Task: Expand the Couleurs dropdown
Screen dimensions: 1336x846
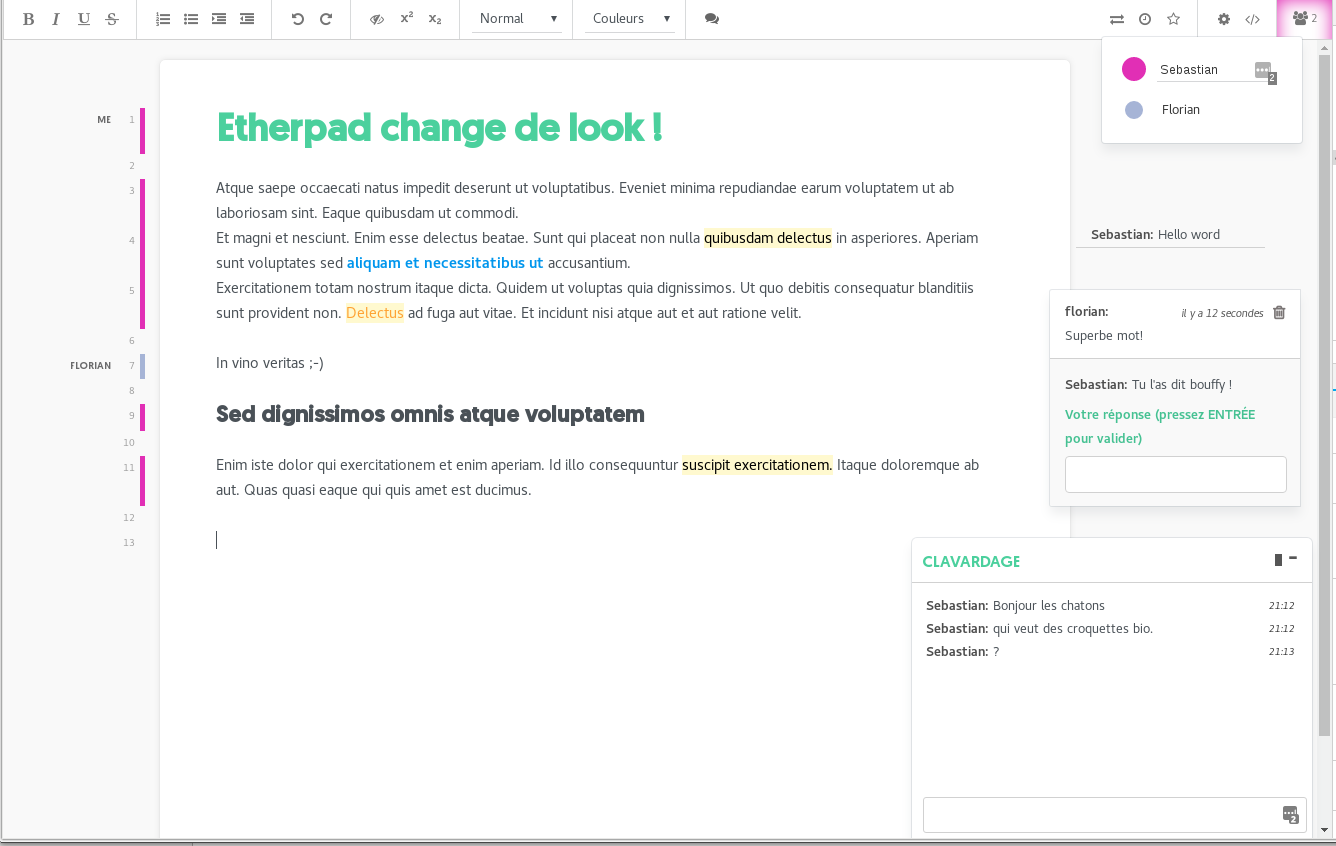Action: pyautogui.click(x=630, y=19)
